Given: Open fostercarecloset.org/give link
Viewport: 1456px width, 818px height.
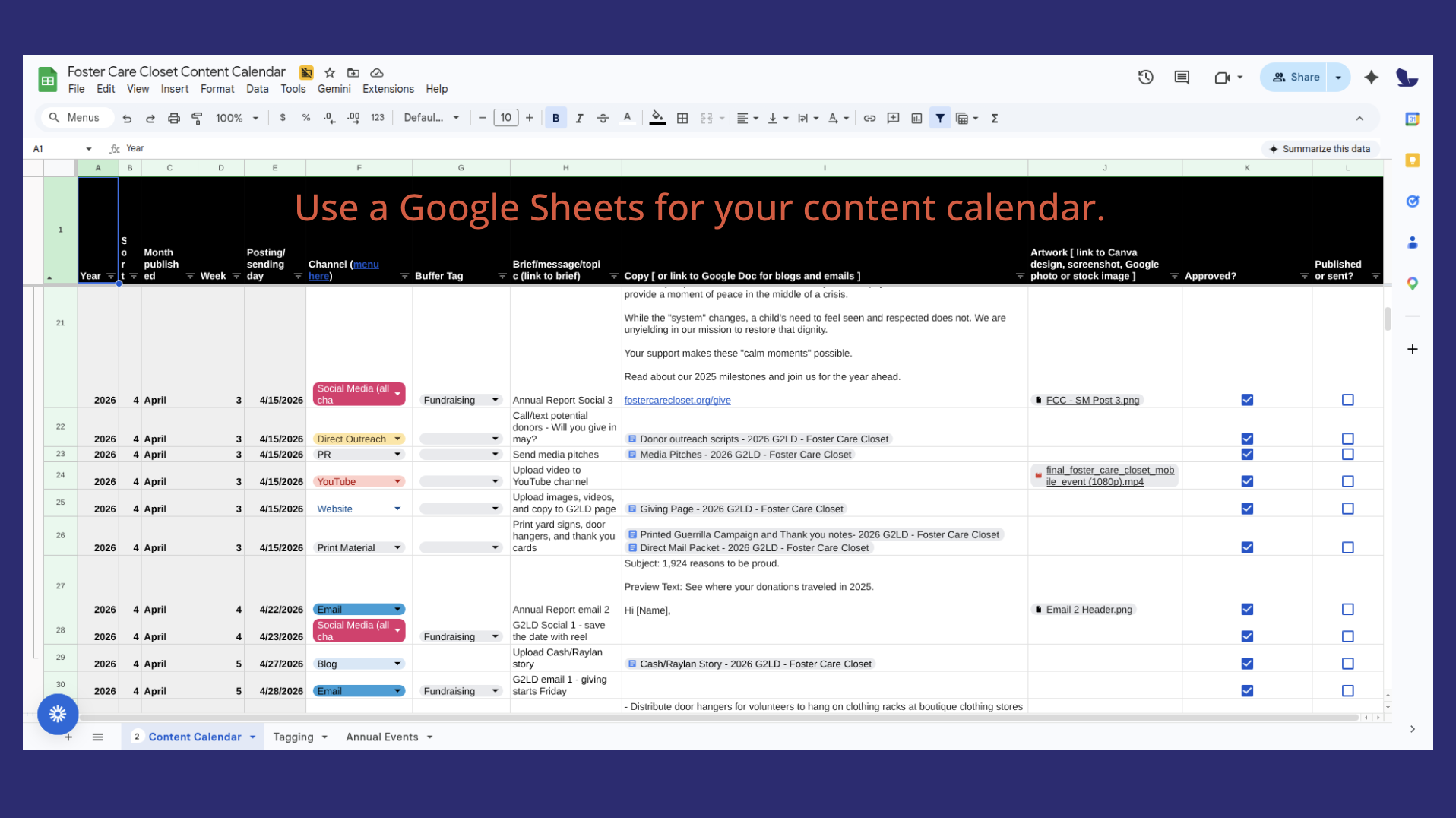Looking at the screenshot, I should pos(677,400).
